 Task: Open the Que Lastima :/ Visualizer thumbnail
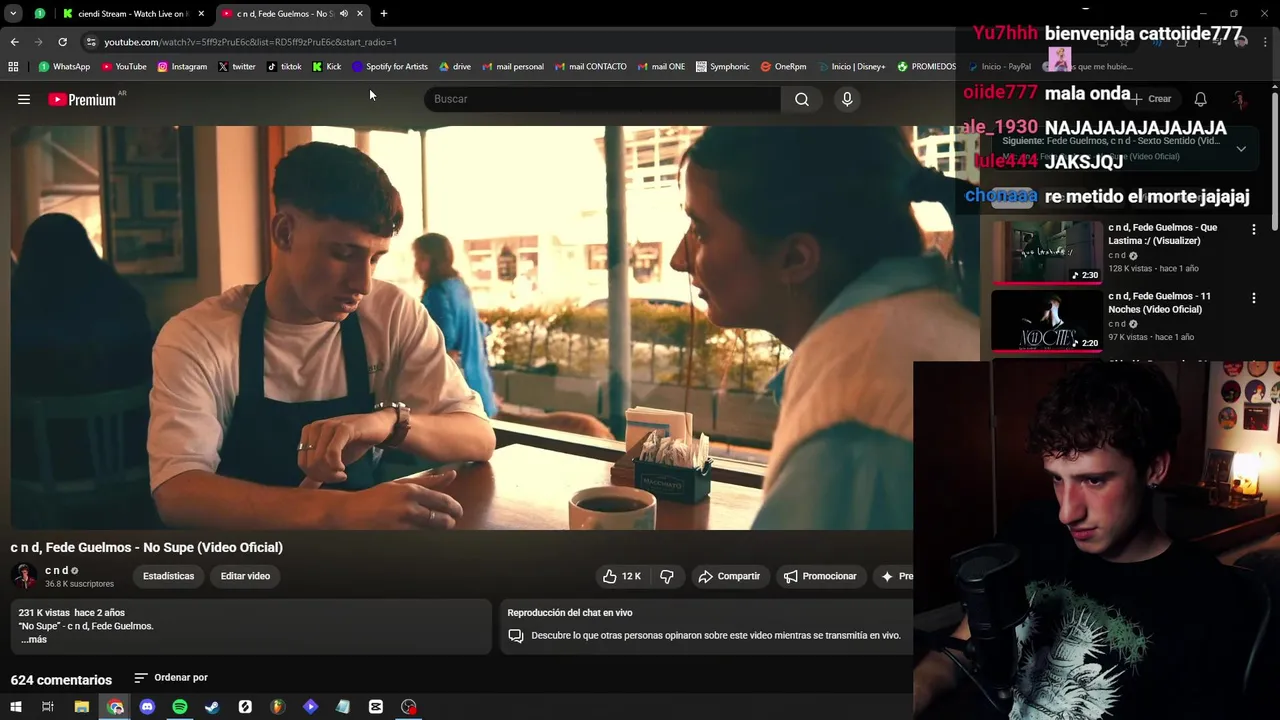tap(1047, 251)
